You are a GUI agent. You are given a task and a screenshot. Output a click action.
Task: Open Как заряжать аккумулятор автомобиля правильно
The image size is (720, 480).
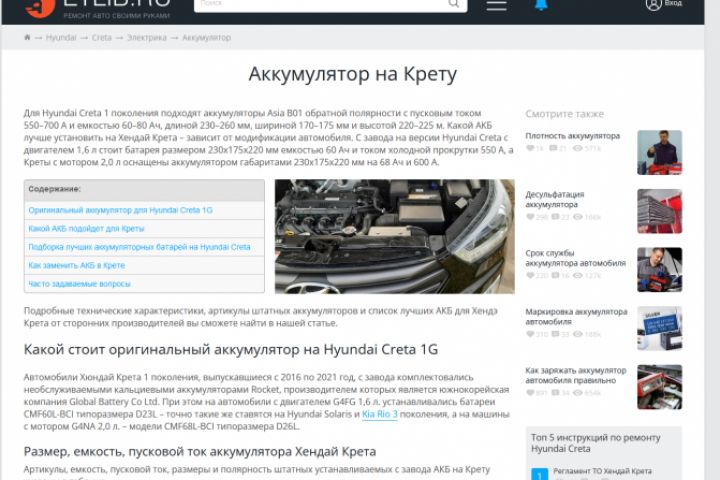click(x=575, y=375)
